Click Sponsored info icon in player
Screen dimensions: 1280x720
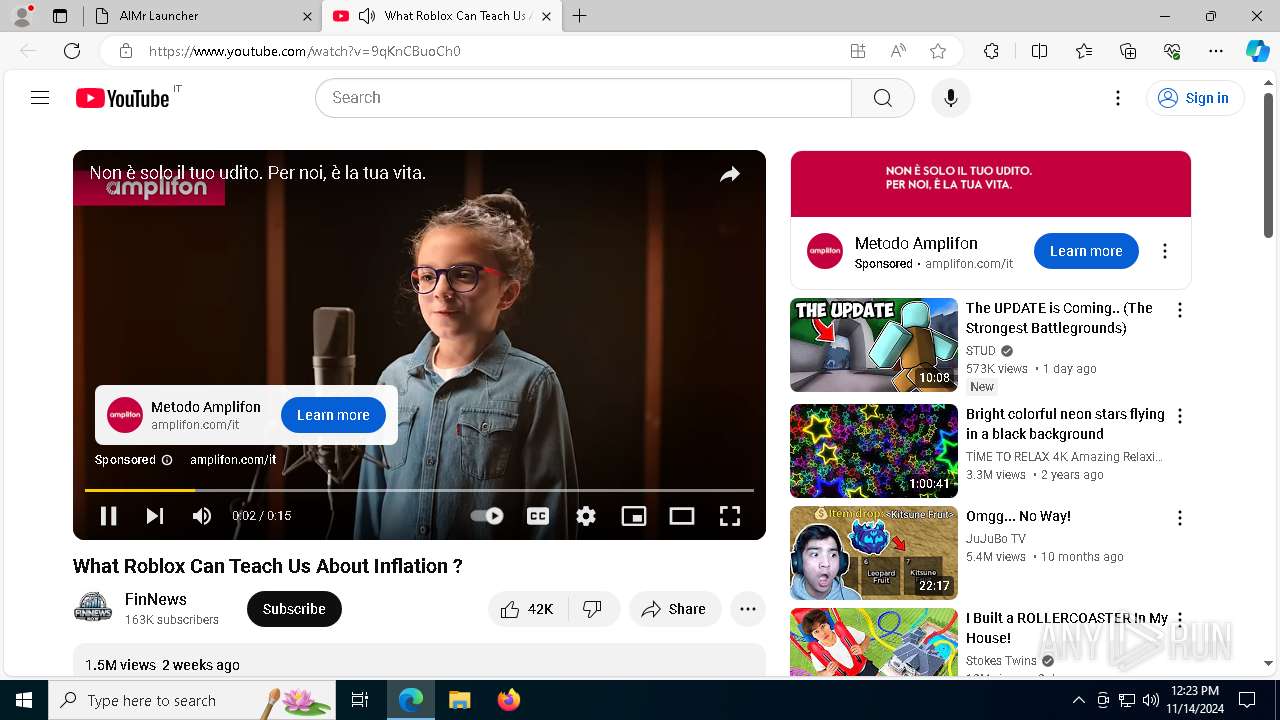coord(167,460)
